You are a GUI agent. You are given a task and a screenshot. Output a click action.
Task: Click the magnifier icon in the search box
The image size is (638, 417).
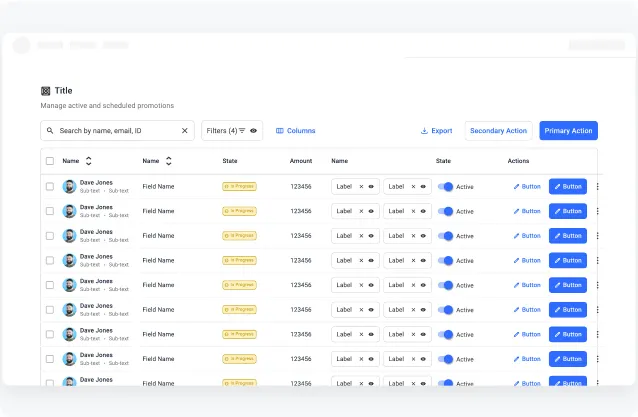(50, 131)
